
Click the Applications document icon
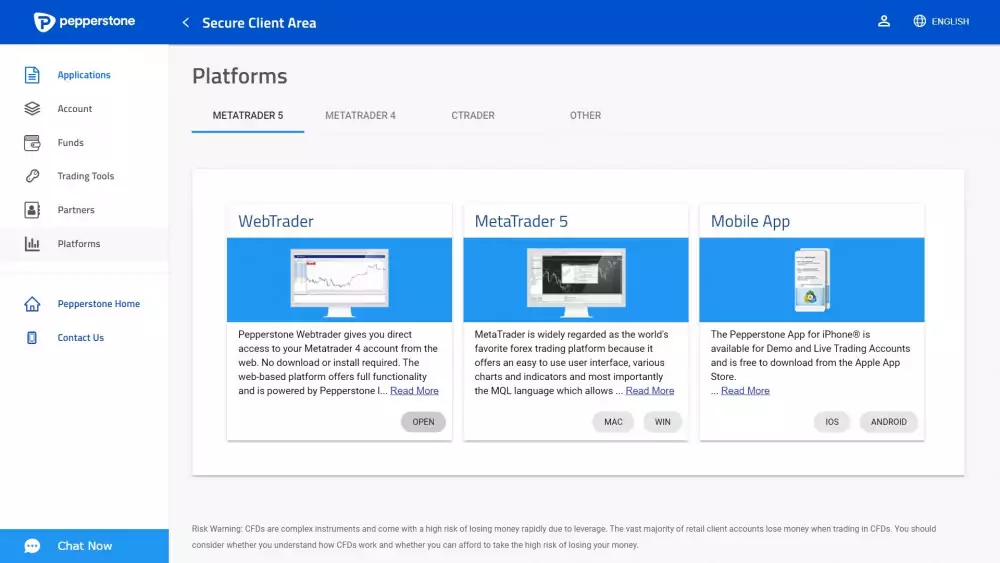(x=32, y=75)
